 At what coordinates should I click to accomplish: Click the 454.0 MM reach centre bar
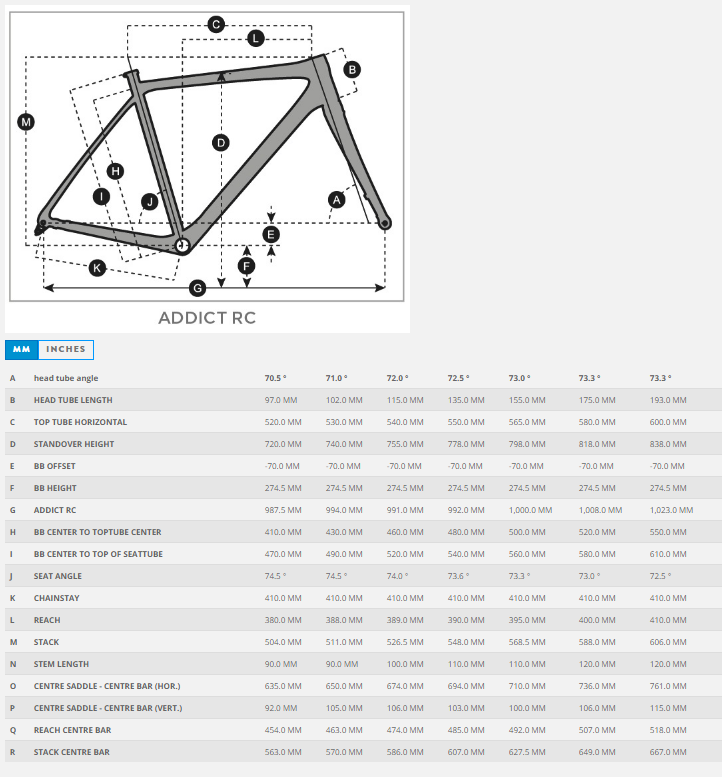283,730
